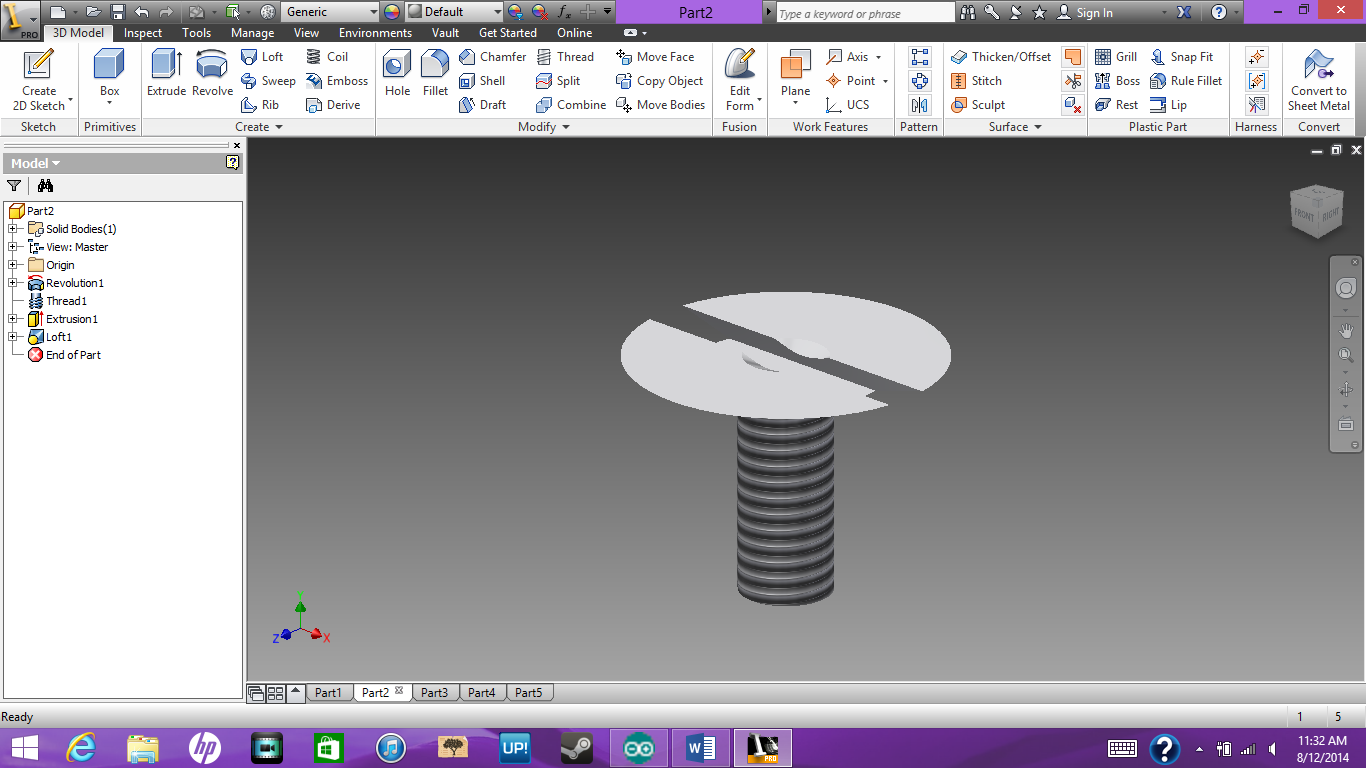1366x768 pixels.
Task: Open the Sculpt tool
Action: pos(978,105)
